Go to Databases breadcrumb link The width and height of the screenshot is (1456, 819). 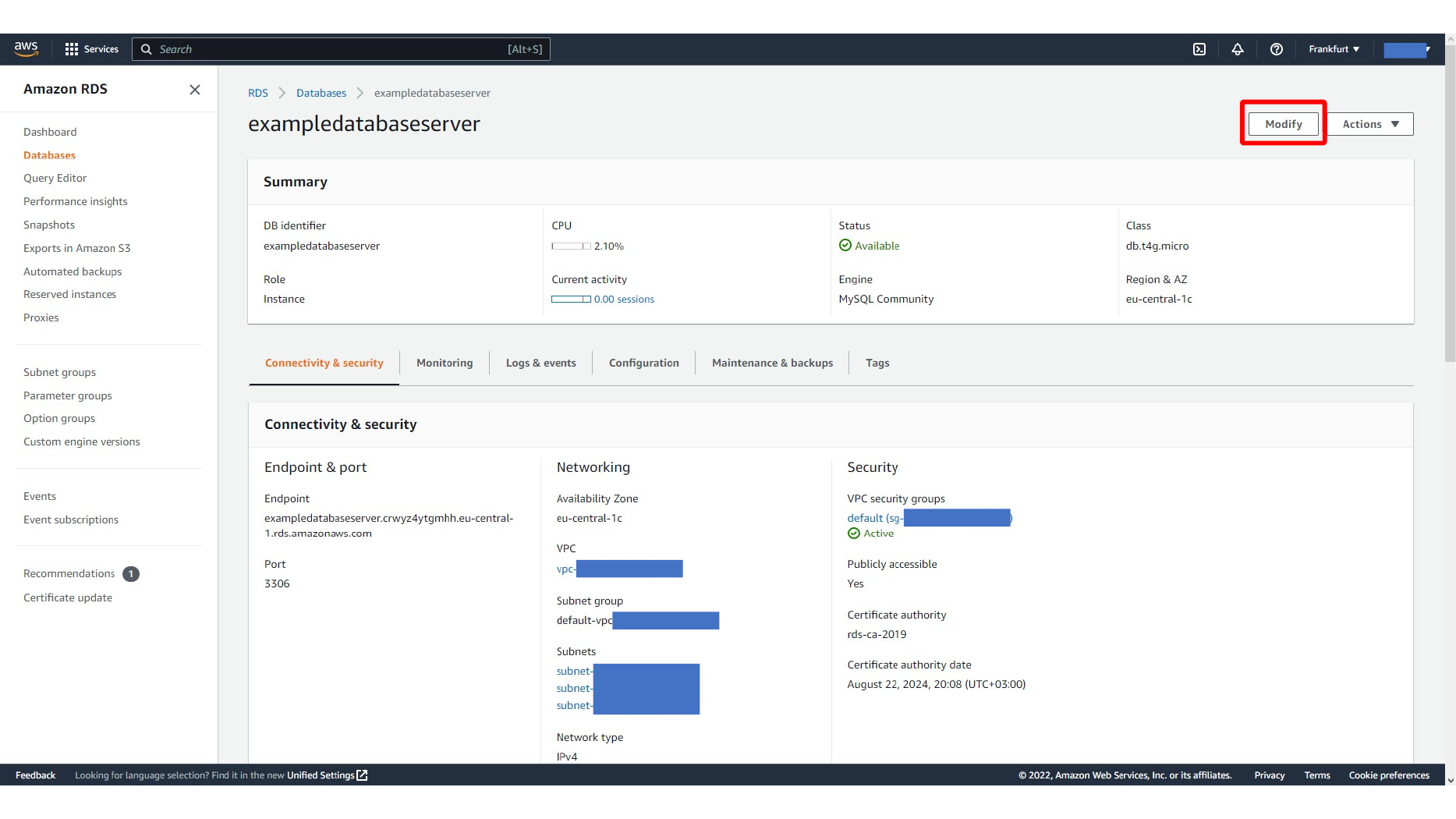321,93
